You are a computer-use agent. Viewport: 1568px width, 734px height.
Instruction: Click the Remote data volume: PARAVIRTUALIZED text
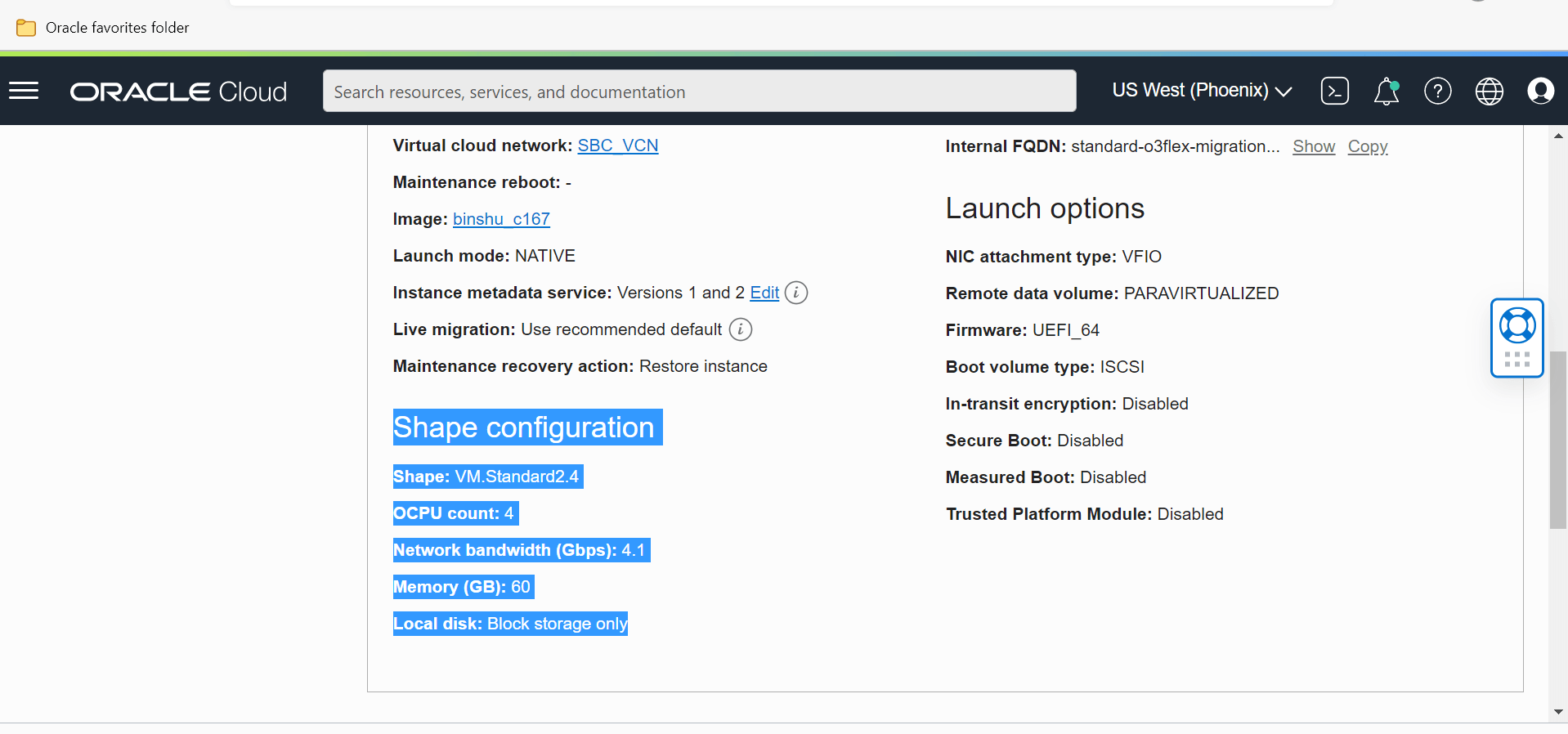pos(1113,293)
